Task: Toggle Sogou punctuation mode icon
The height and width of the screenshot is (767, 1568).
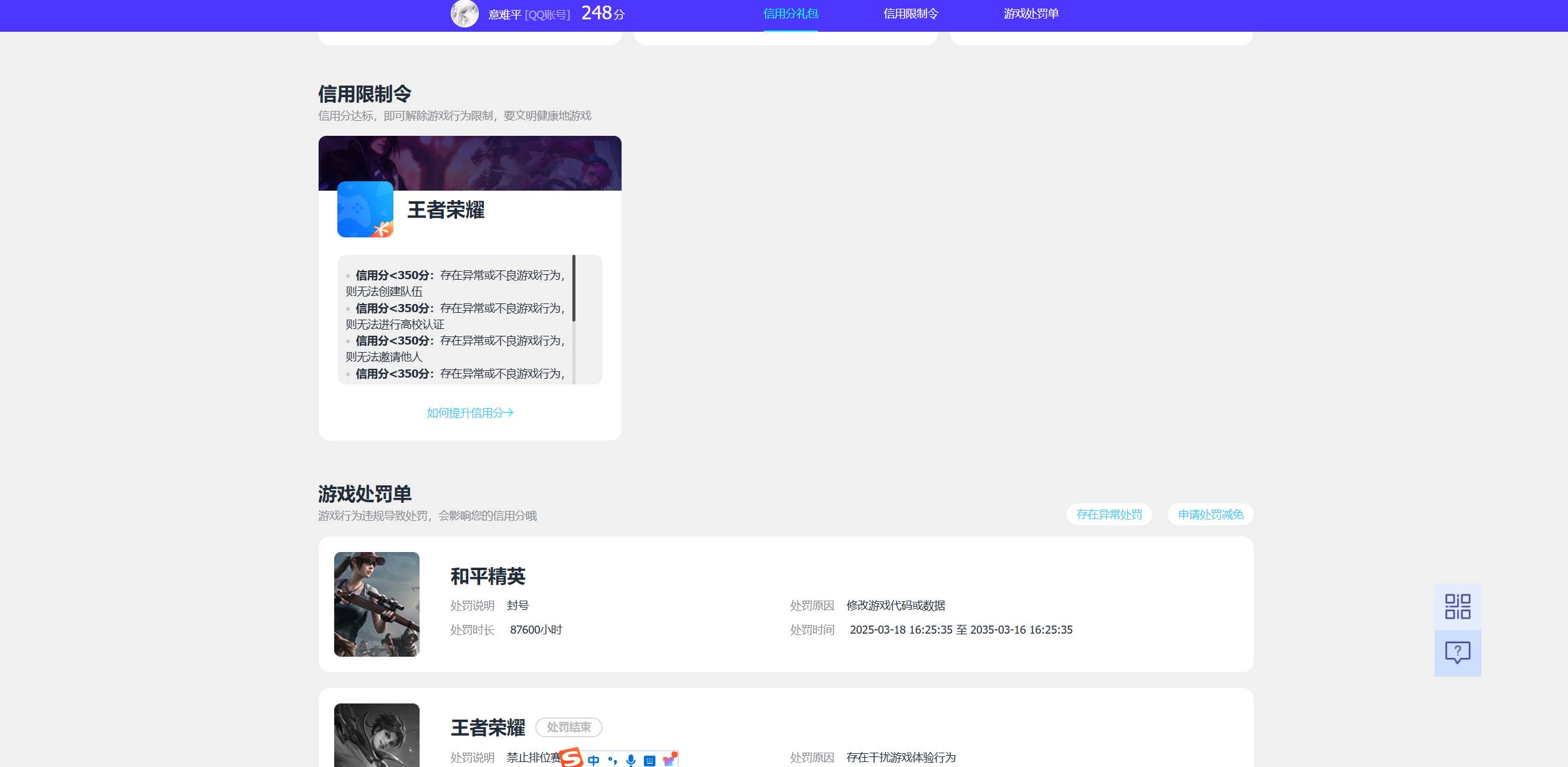Action: (x=612, y=760)
